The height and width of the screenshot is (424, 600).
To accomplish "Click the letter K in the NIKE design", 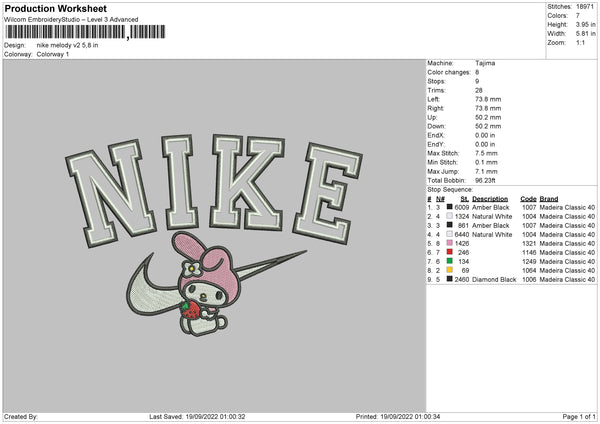I will [x=248, y=183].
